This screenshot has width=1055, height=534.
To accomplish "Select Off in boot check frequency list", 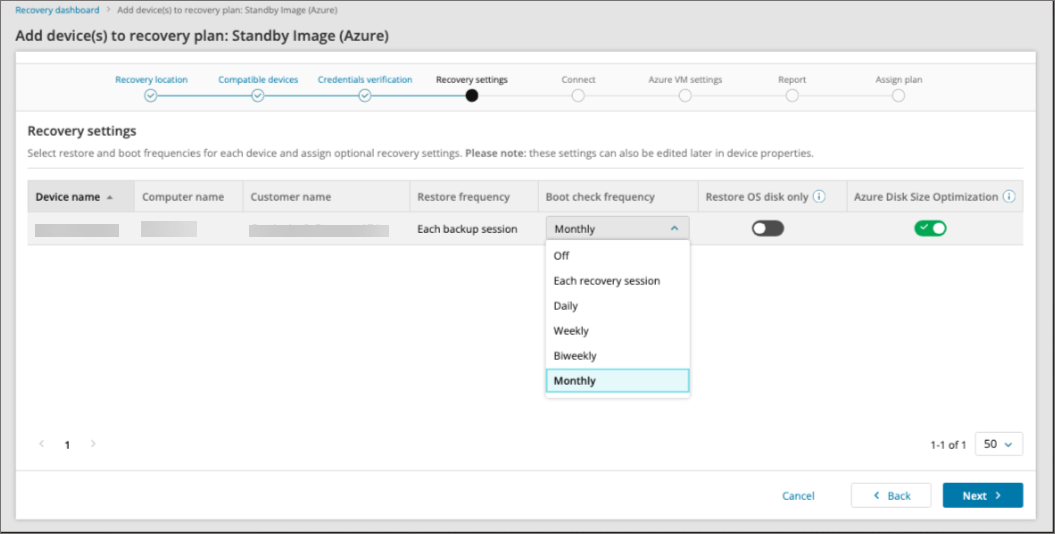I will (562, 256).
